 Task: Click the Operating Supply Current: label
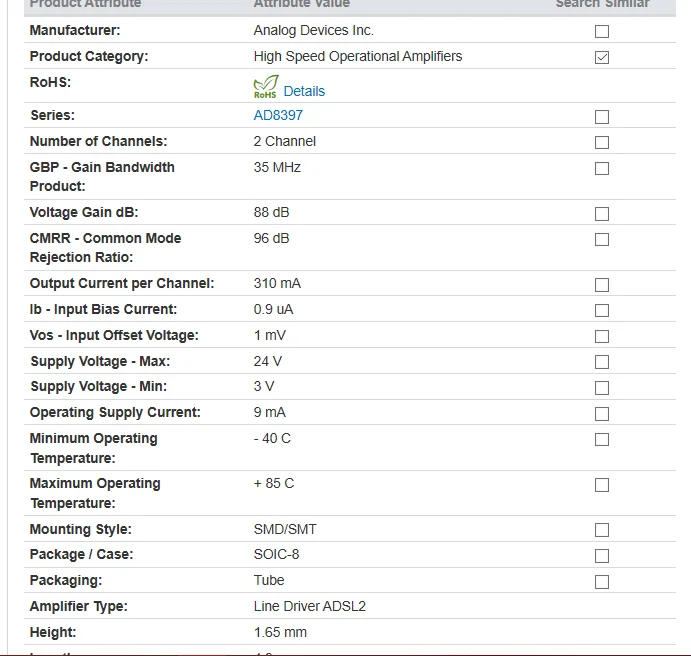[115, 412]
